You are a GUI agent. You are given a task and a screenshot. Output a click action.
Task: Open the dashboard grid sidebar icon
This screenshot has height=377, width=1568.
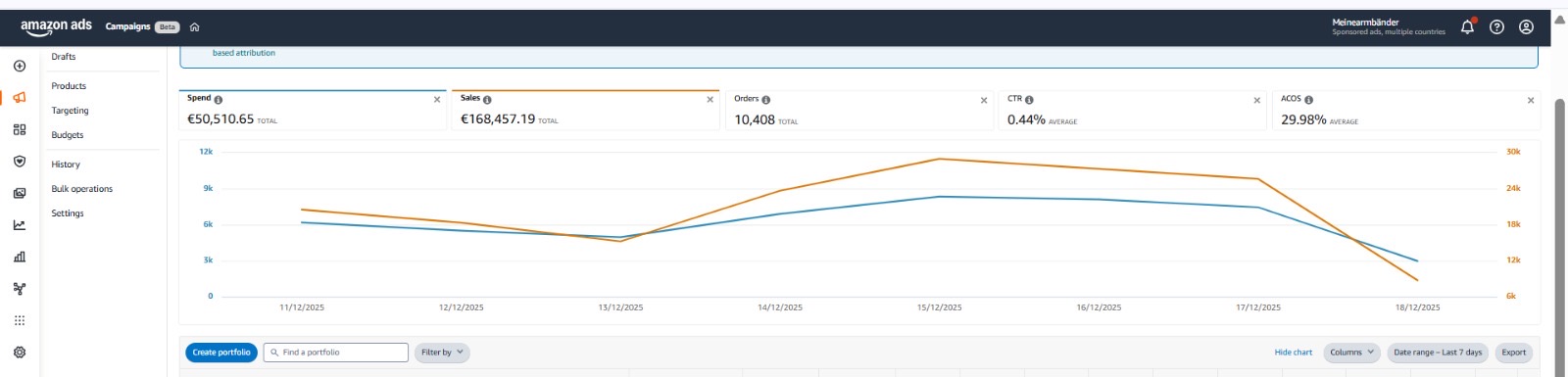pos(20,129)
